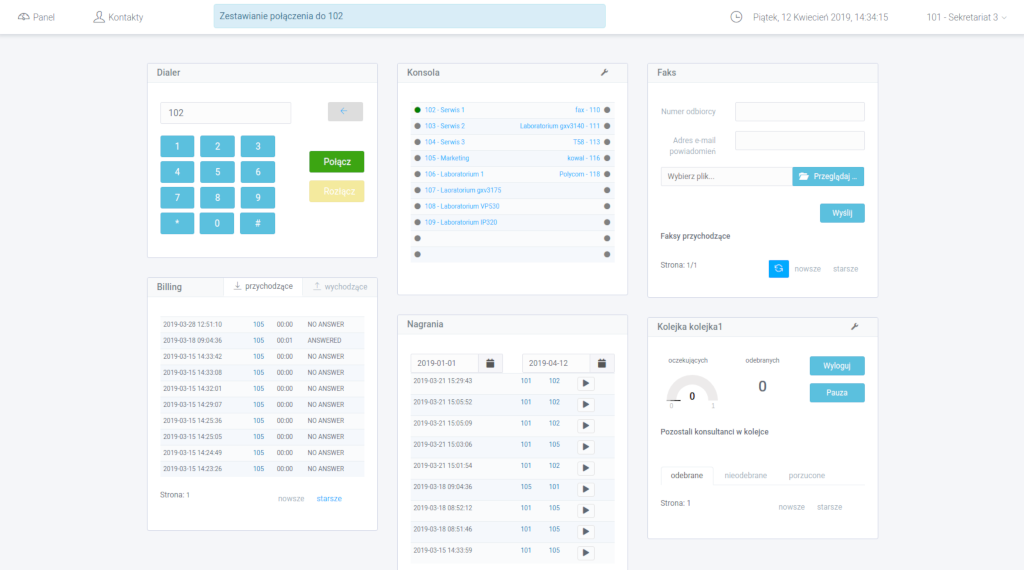Click the clock icon in header
This screenshot has height=570, width=1024.
(x=736, y=17)
